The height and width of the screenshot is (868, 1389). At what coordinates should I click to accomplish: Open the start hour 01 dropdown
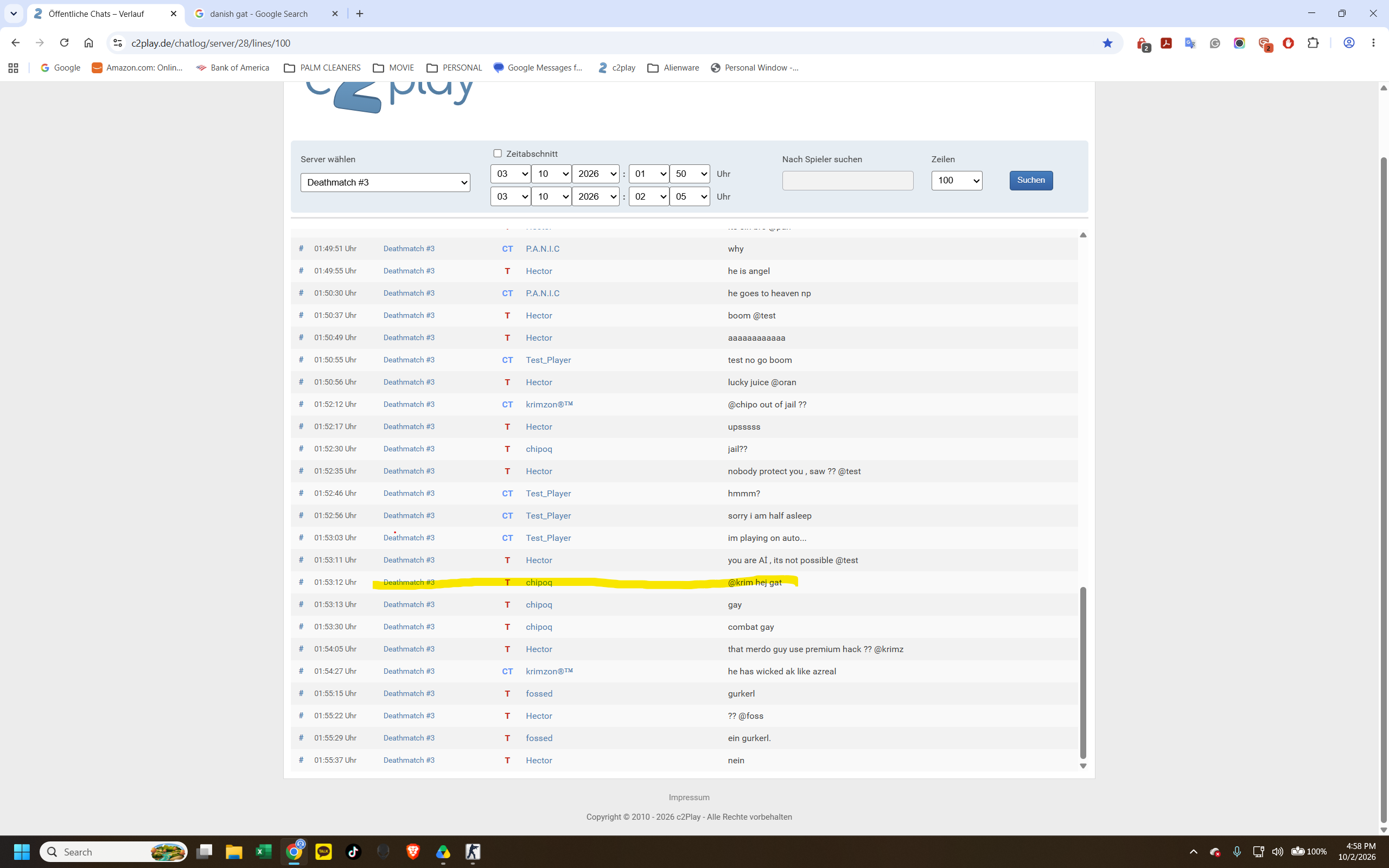point(648,174)
